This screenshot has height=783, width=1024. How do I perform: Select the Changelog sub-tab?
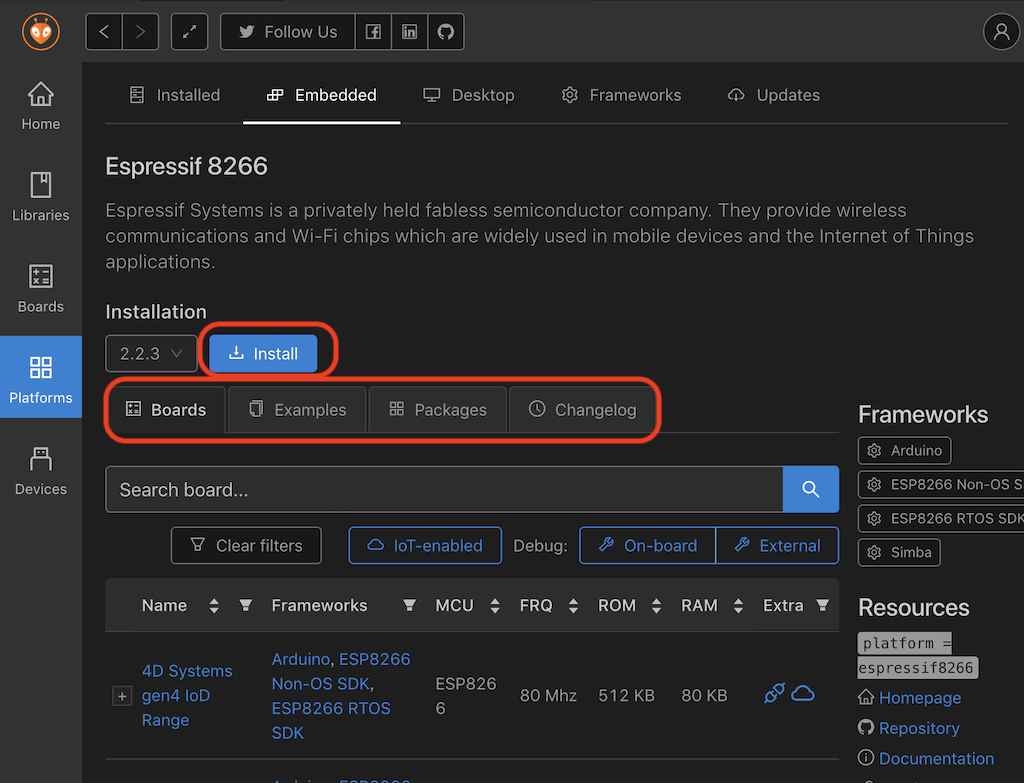tap(583, 409)
